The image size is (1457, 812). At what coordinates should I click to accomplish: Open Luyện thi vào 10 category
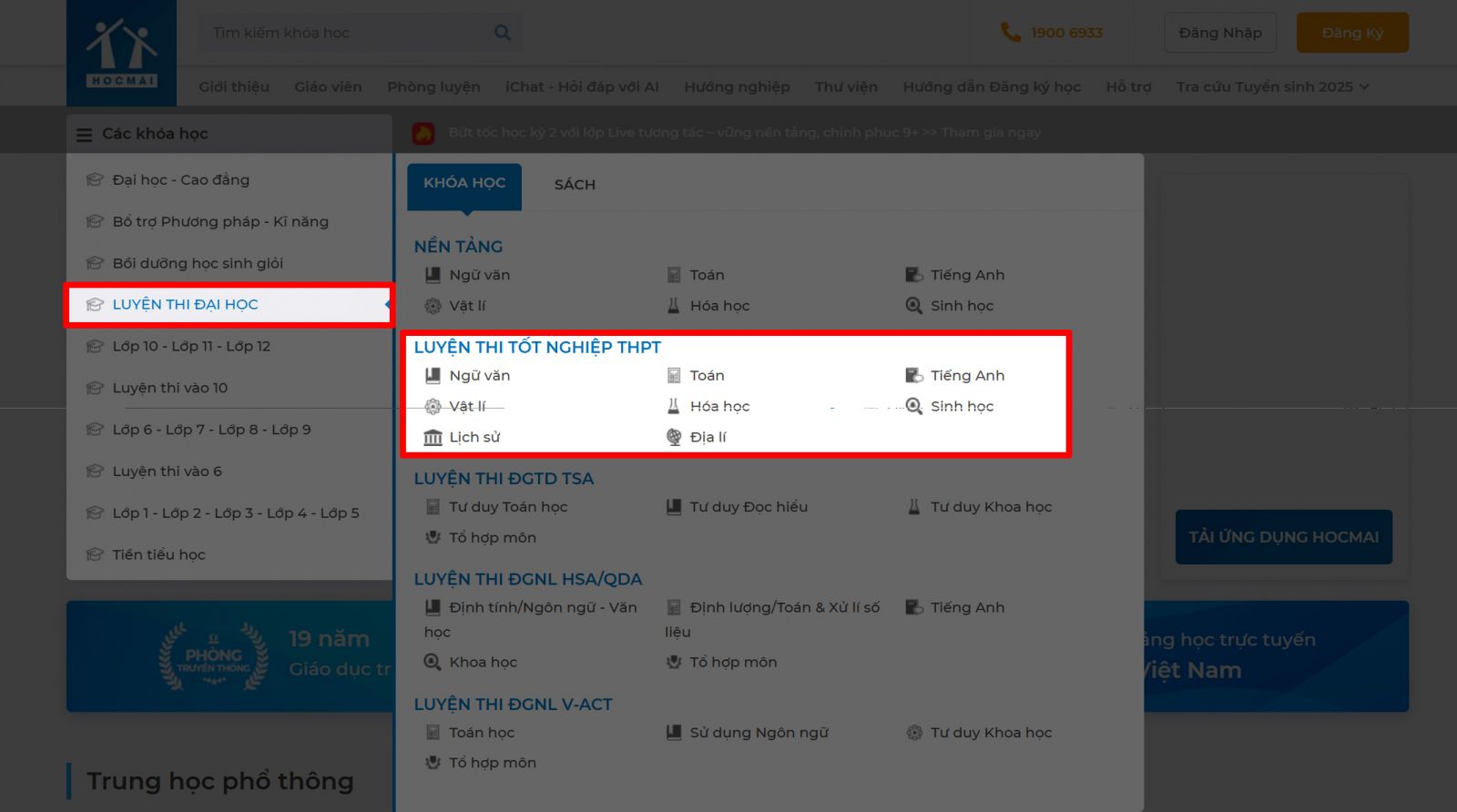click(229, 389)
